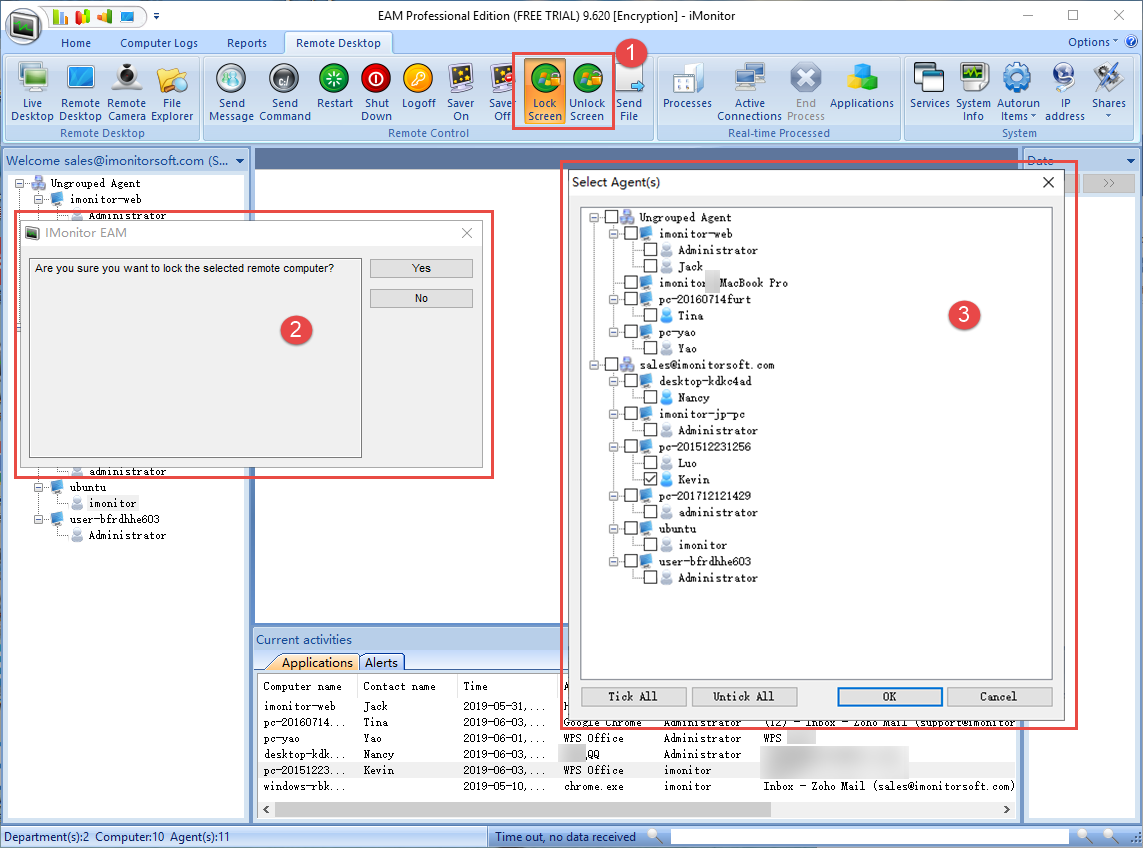Collapse ubuntu node in left agent tree

(x=38, y=487)
